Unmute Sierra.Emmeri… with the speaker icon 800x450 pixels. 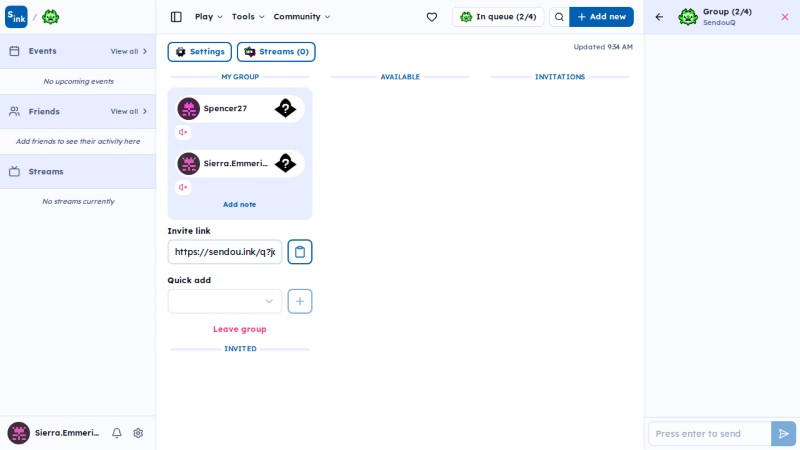[183, 187]
